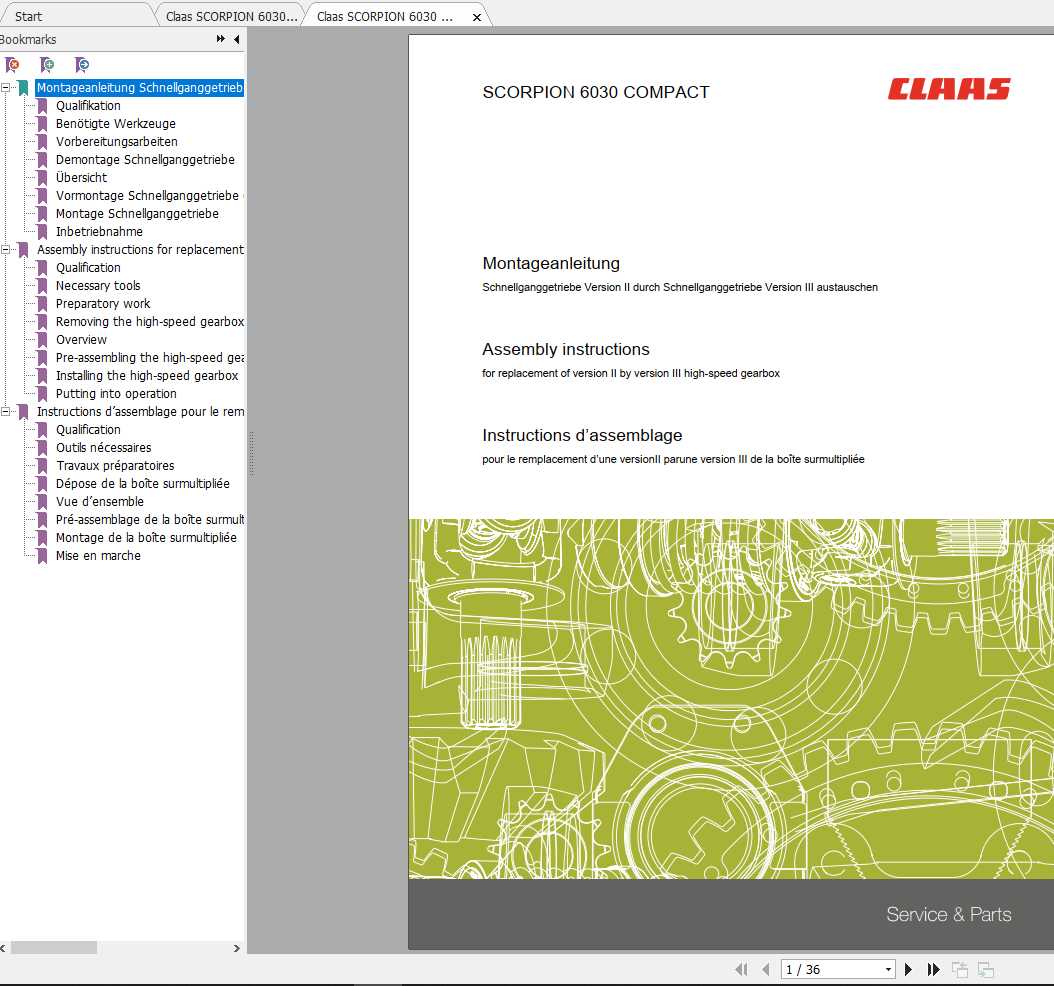Open the Putting into operation bookmark

pos(118,393)
